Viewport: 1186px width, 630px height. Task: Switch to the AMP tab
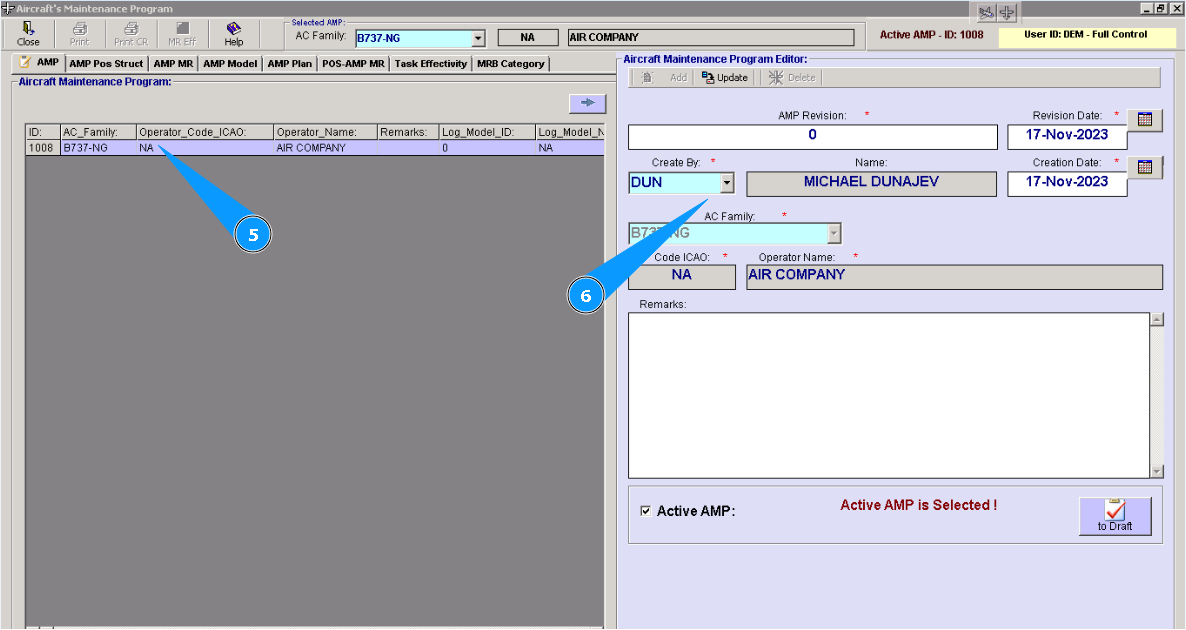pos(39,63)
